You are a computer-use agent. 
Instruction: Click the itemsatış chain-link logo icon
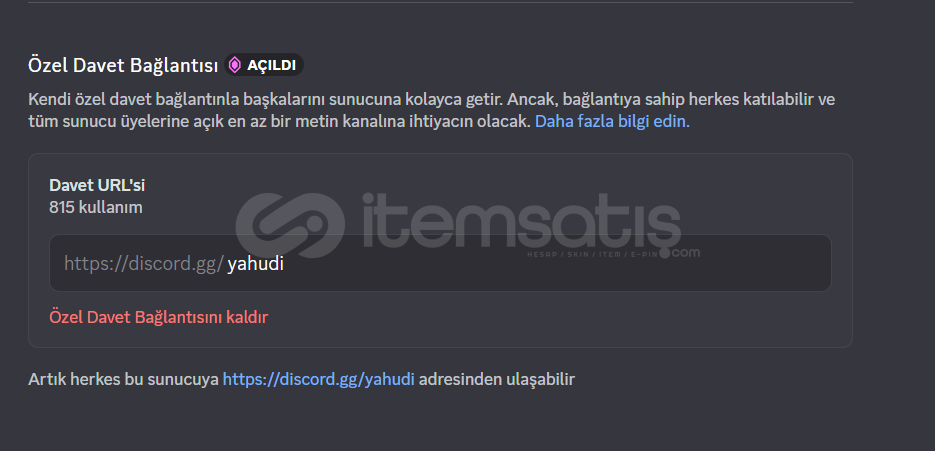290,225
